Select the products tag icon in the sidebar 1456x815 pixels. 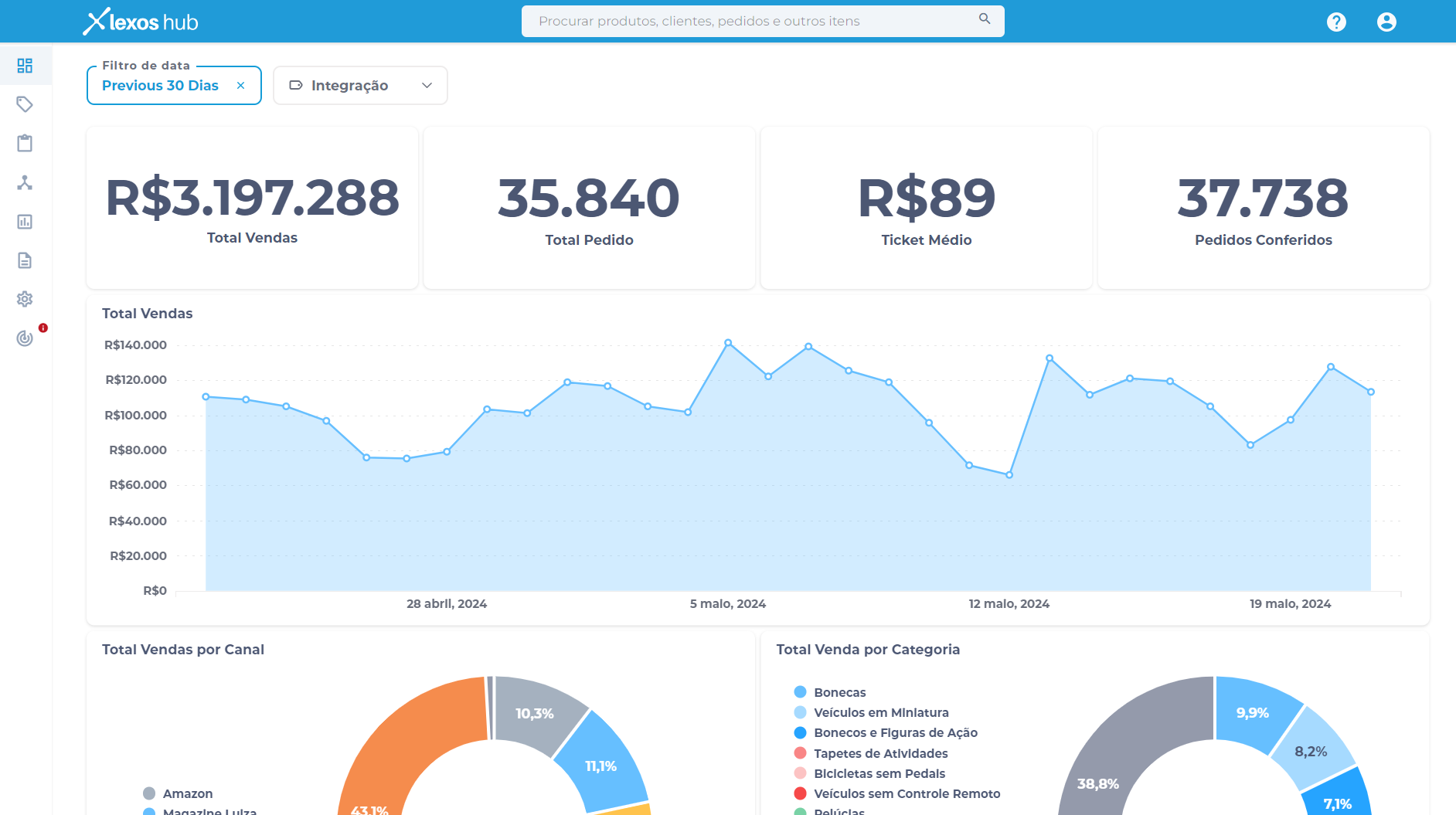[x=26, y=104]
